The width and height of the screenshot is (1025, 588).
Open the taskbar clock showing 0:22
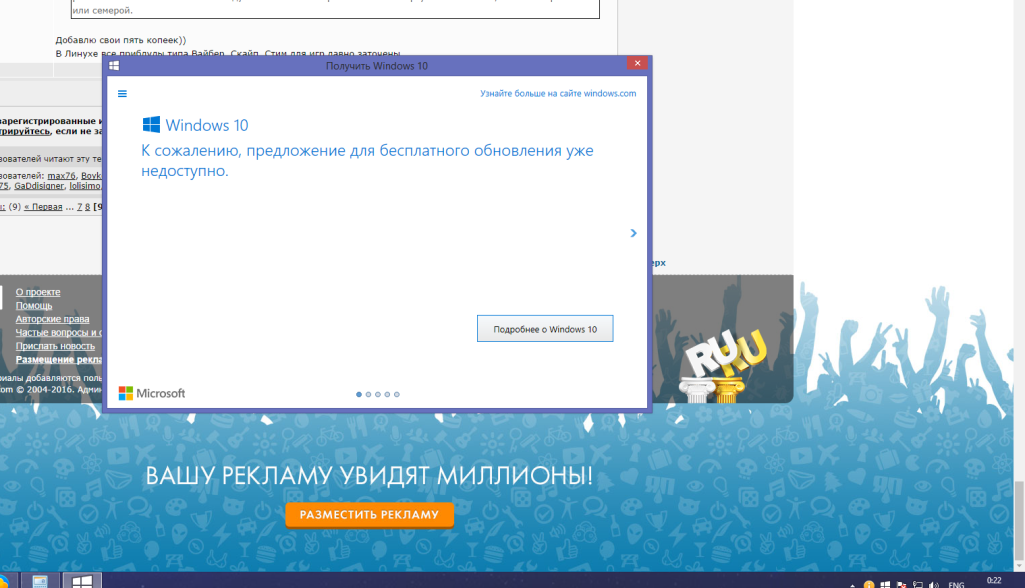coord(994,581)
